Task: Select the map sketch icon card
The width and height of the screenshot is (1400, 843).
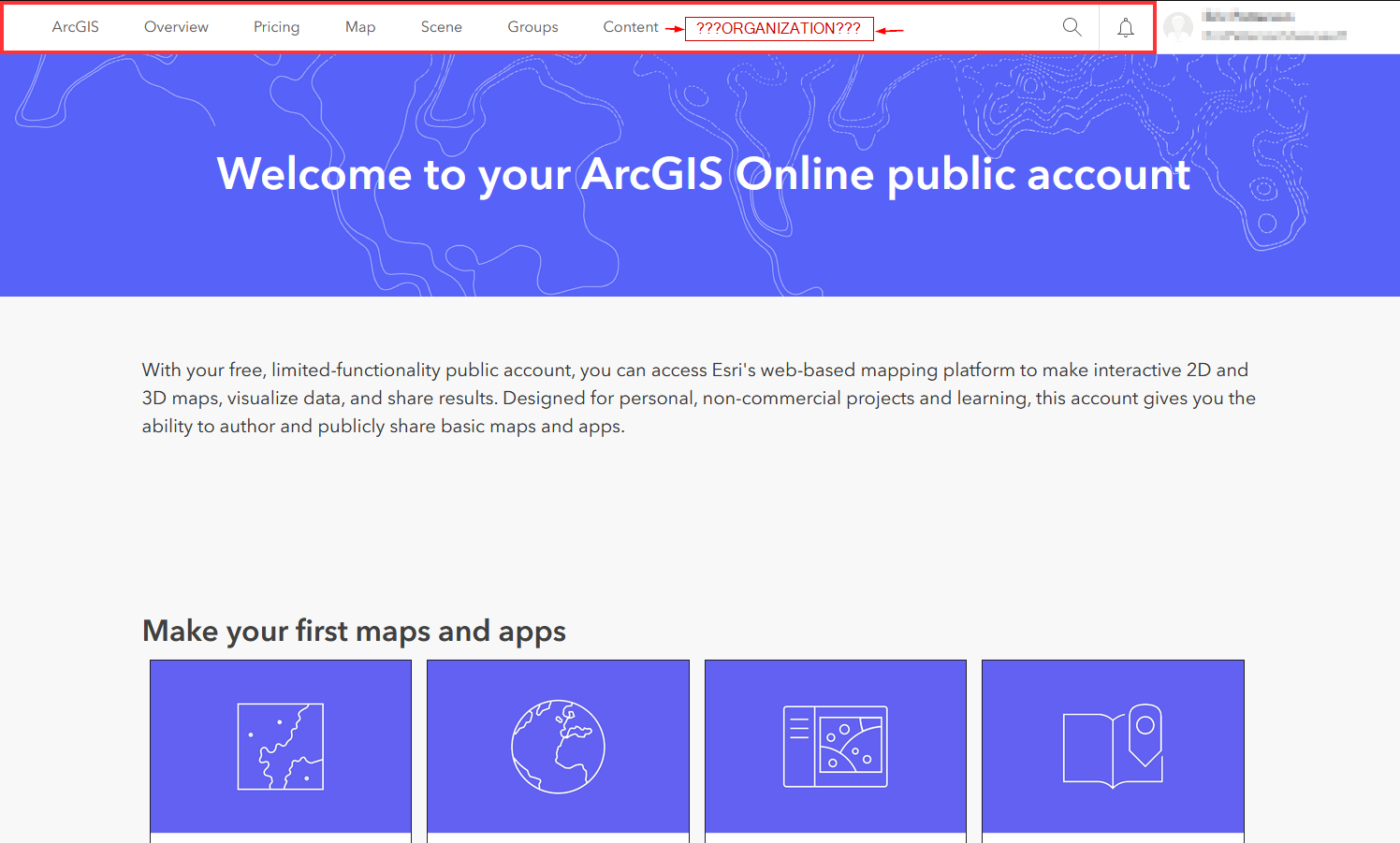Action: point(280,746)
